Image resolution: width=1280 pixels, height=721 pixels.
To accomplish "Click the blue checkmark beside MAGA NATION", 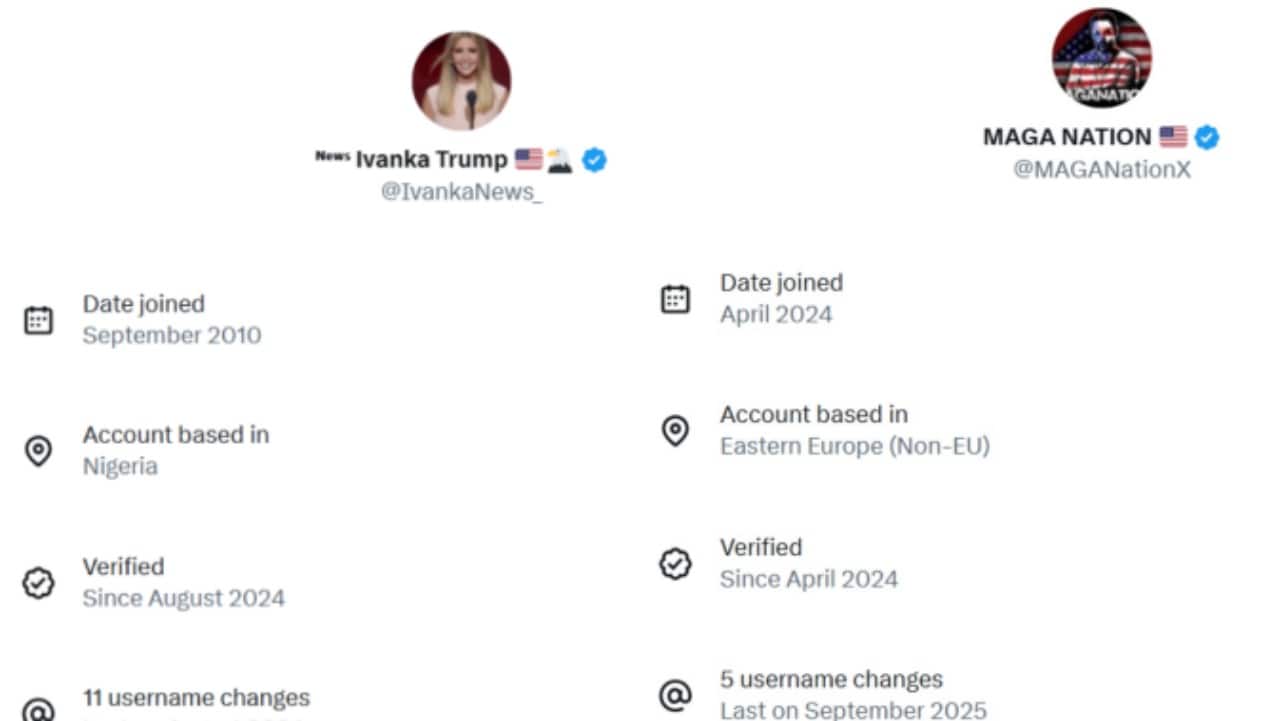I will 1206,137.
